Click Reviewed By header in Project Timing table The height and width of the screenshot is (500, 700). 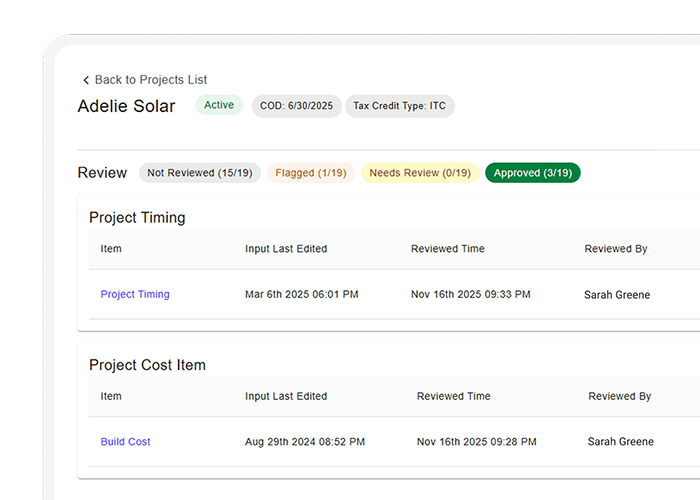click(616, 249)
